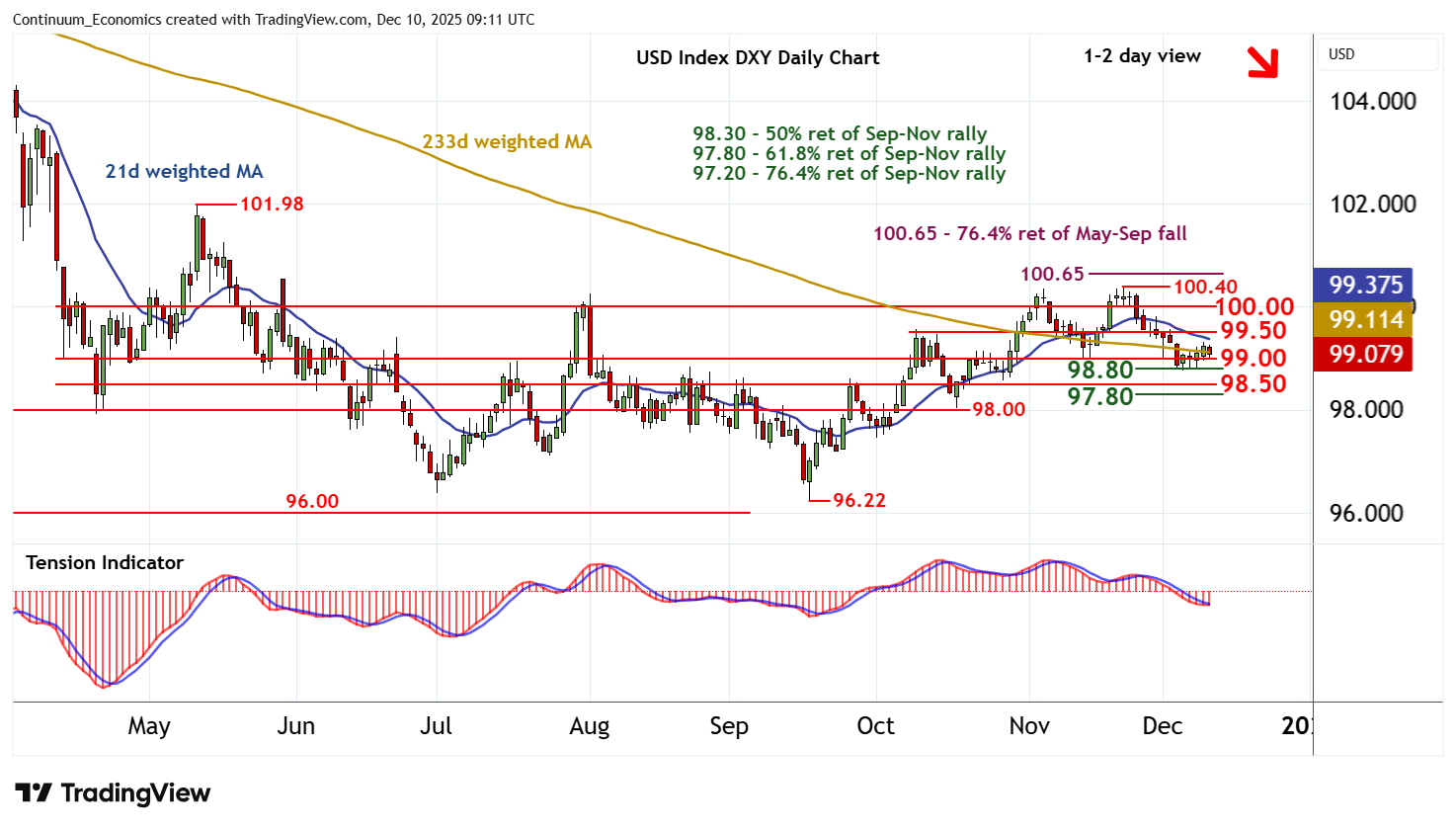The width and height of the screenshot is (1456, 830).
Task: Click the 1-2 day view label
Action: tap(1142, 56)
